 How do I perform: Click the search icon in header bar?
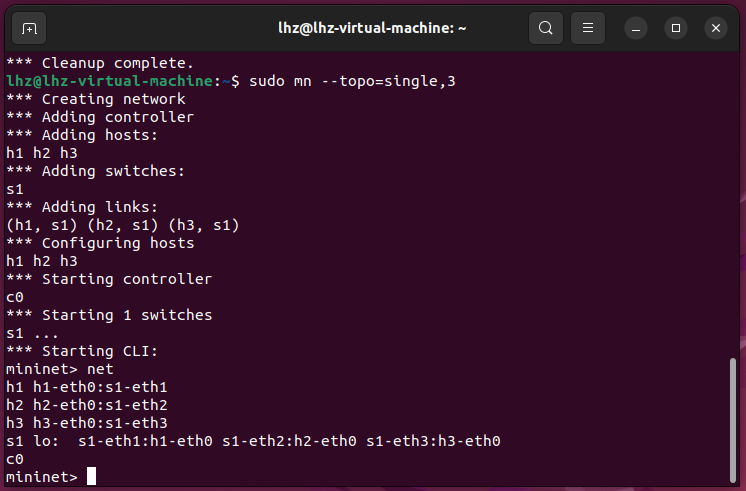(x=545, y=28)
